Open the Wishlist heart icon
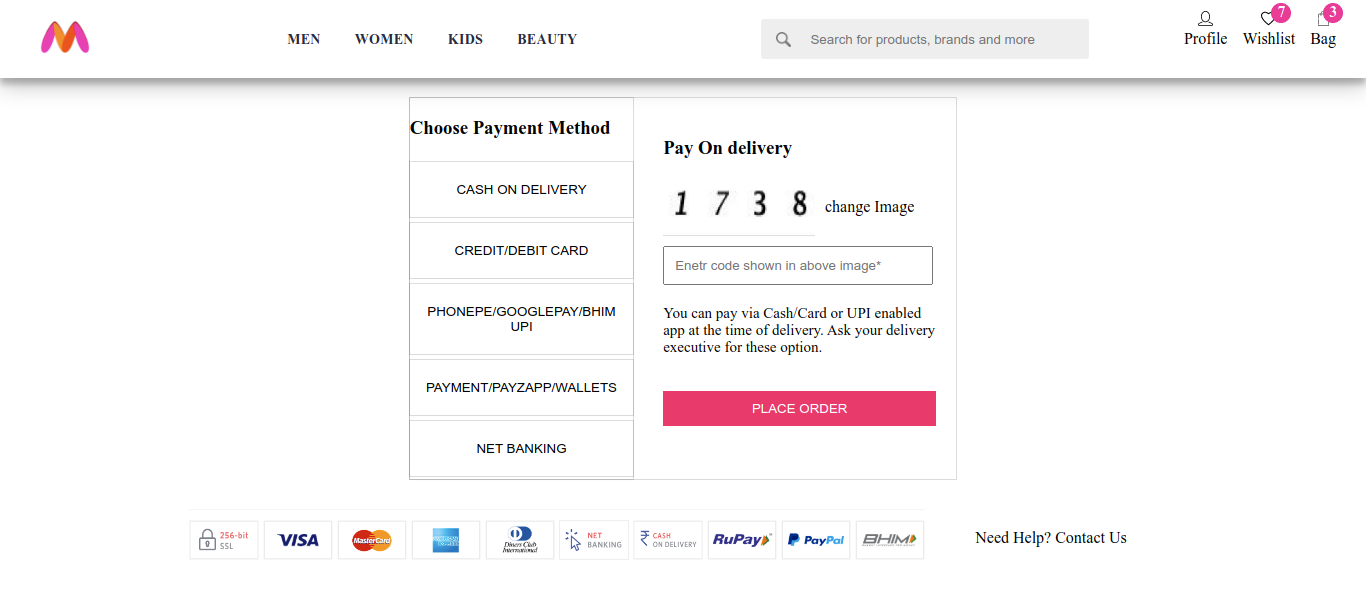Screen dimensions: 1366x602 (x=1268, y=19)
